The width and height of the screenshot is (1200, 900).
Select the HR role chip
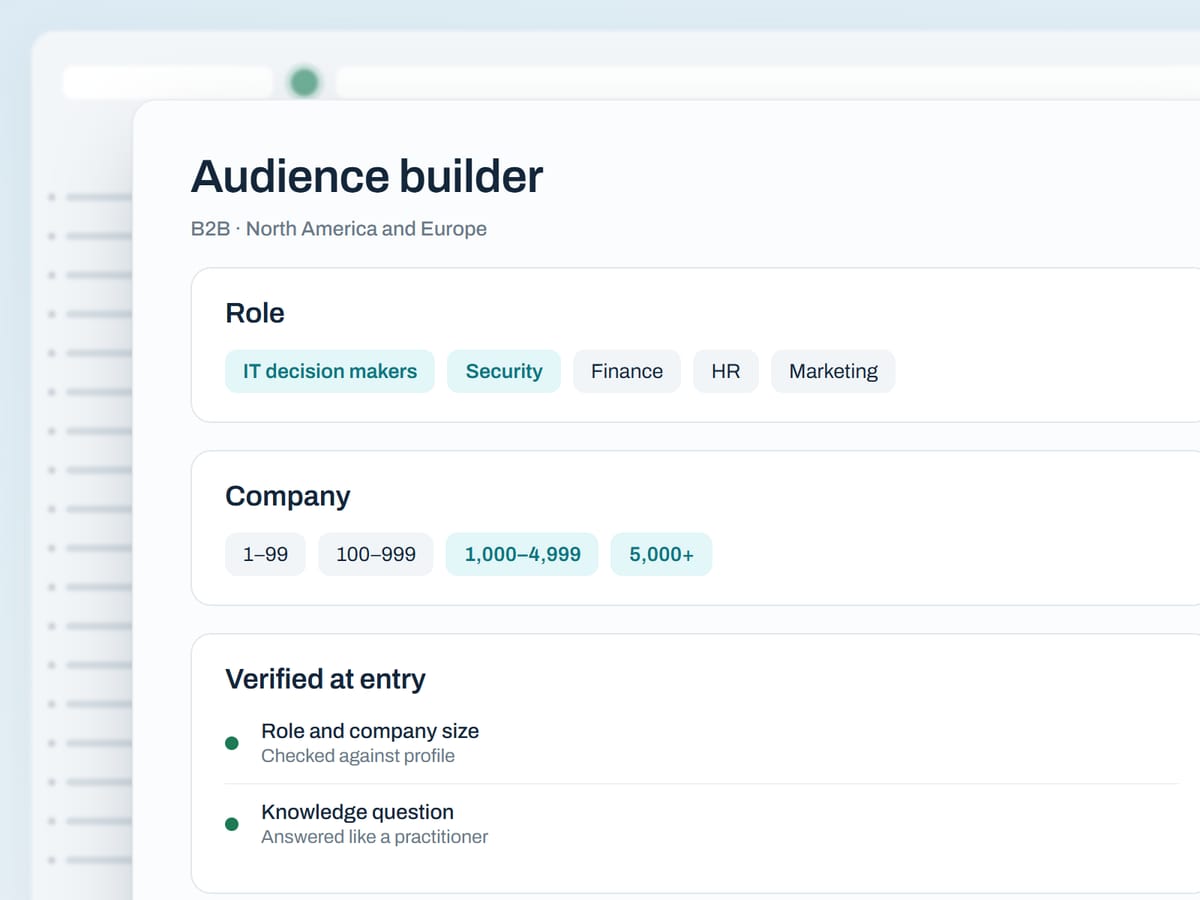pos(726,371)
